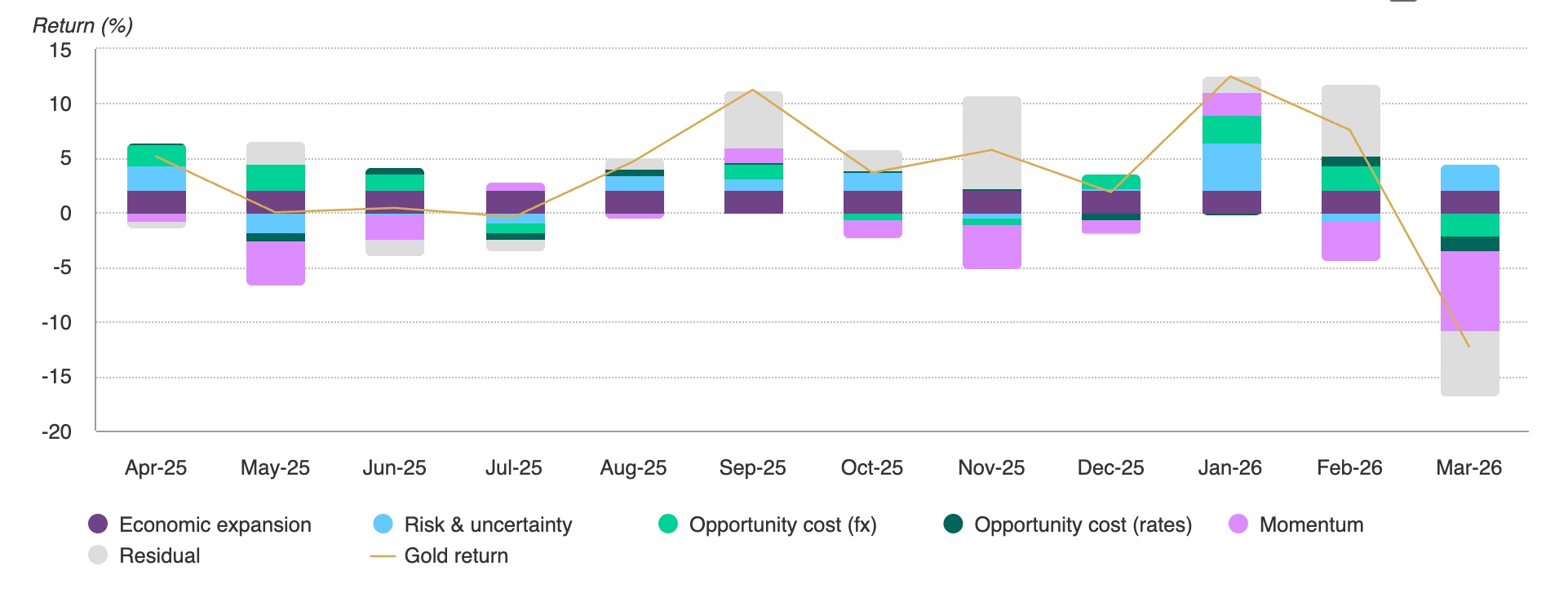Click the pink Momentum segment of May-25 bar
The image size is (1568, 597).
(x=276, y=263)
